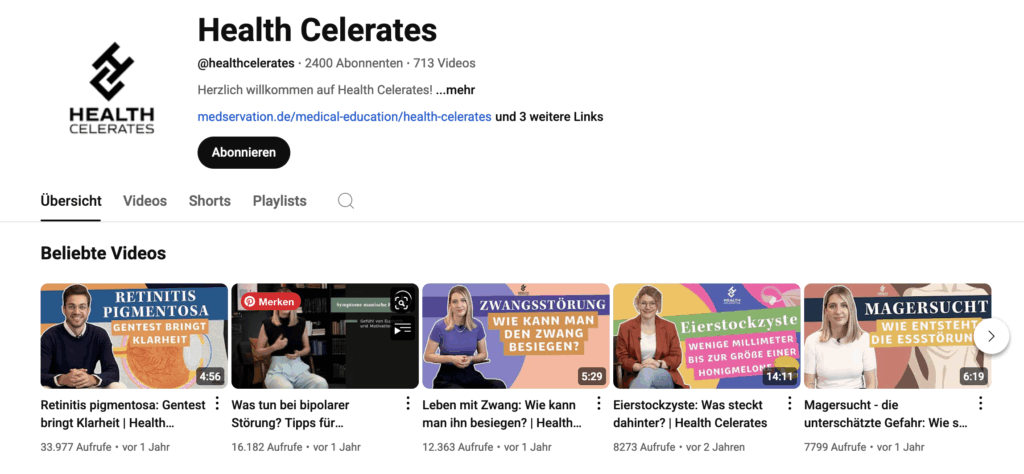This screenshot has width=1024, height=474.
Task: Click the add-to-queue icon on bipolar video thumbnail
Action: point(402,328)
